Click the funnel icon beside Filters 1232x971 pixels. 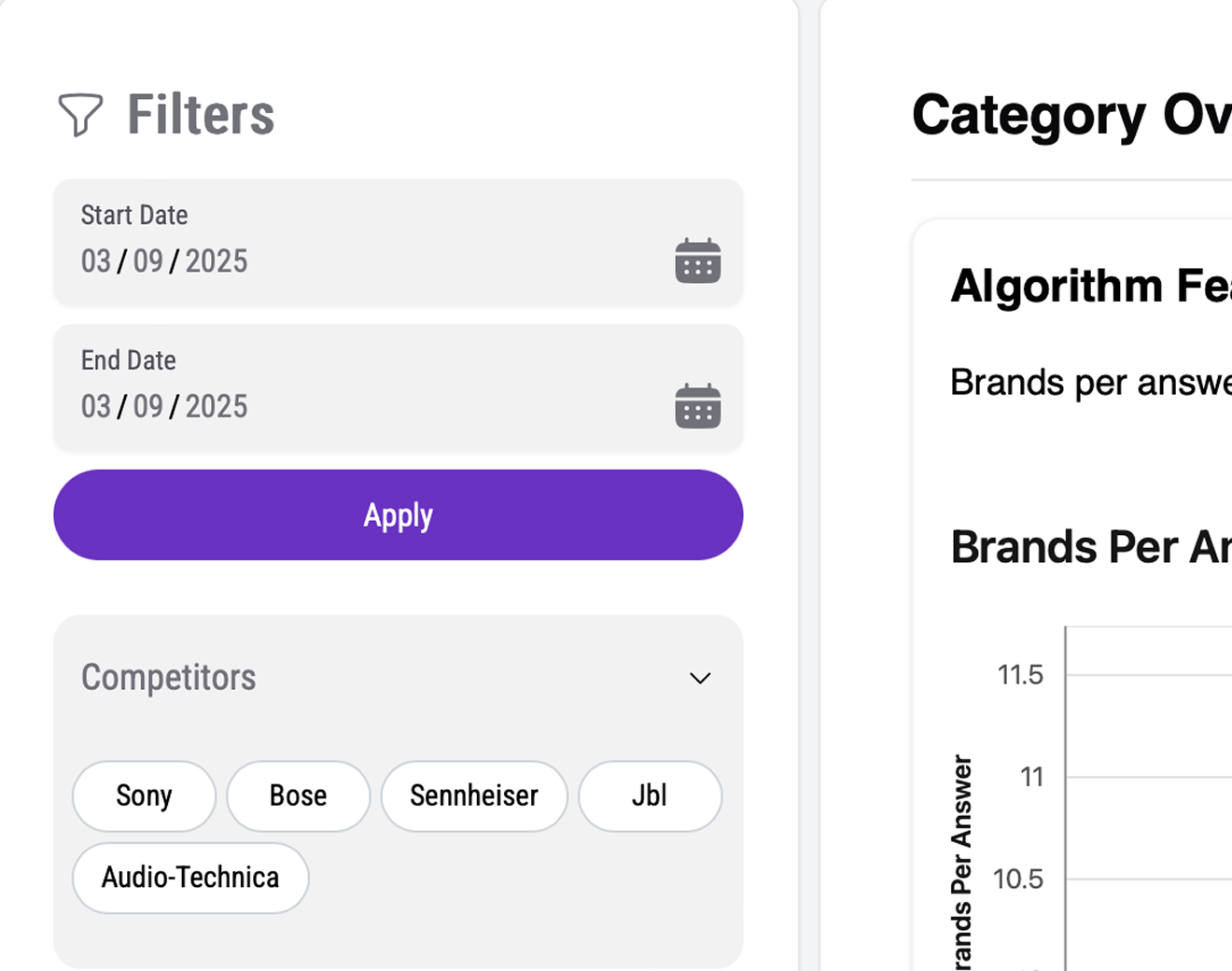click(80, 115)
